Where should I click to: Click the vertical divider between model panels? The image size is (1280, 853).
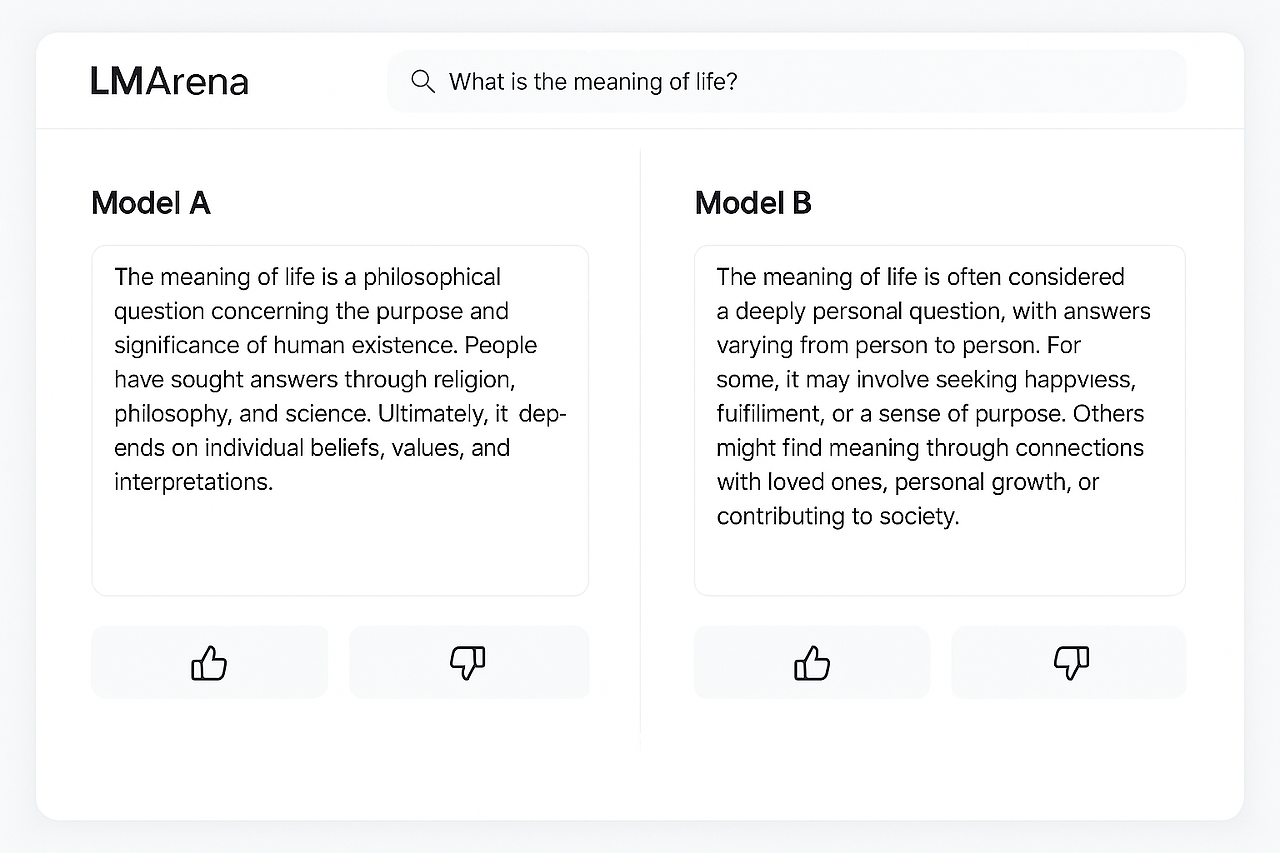tap(640, 450)
